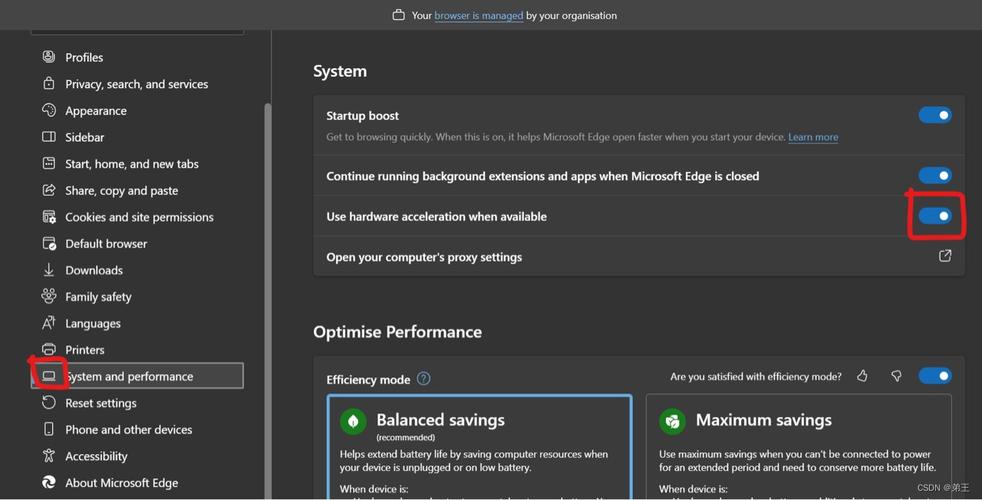Screen dimensions: 982x500
Task: Click the Appearance palette icon
Action: tap(49, 110)
